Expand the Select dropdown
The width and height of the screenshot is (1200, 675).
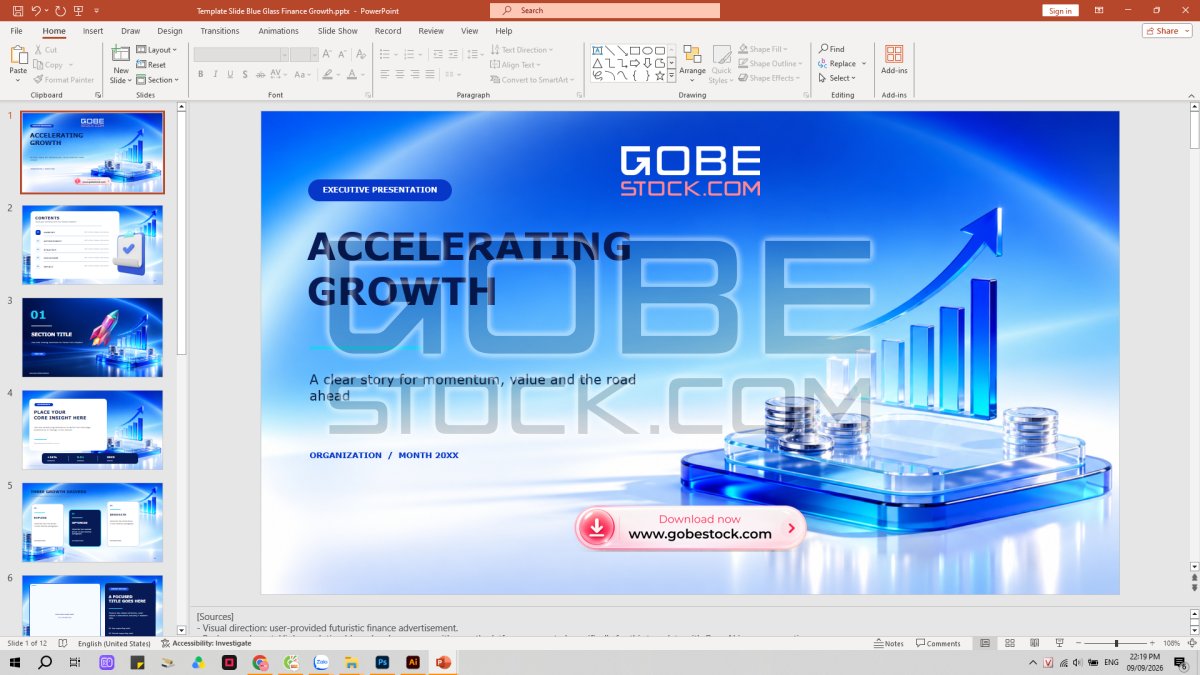836,78
